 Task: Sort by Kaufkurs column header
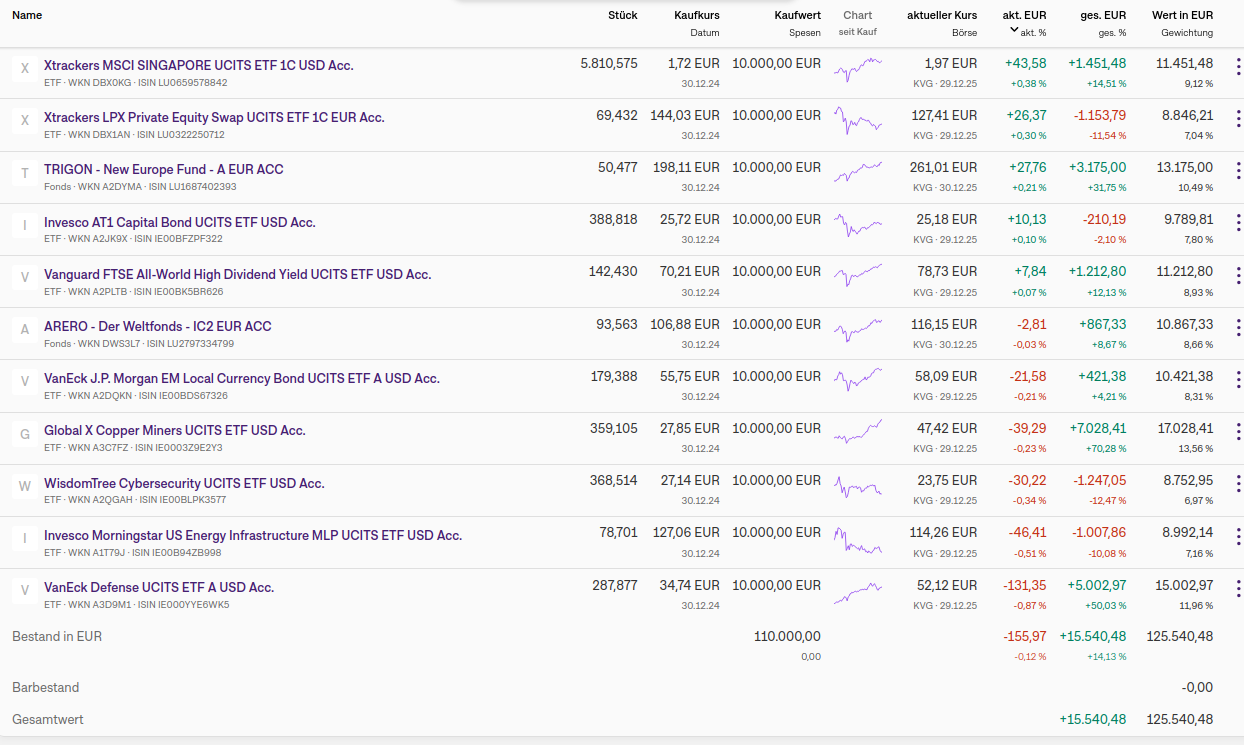tap(696, 15)
